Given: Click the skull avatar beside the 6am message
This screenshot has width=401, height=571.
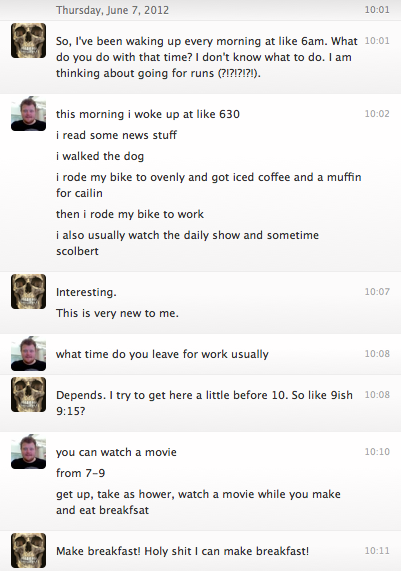Looking at the screenshot, I should [x=28, y=40].
